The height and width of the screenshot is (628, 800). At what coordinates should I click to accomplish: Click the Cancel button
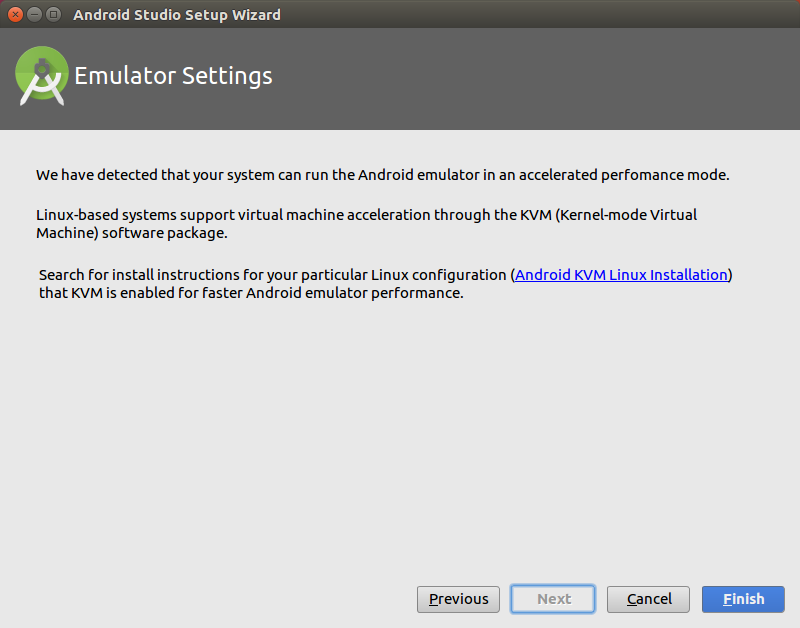tap(648, 599)
